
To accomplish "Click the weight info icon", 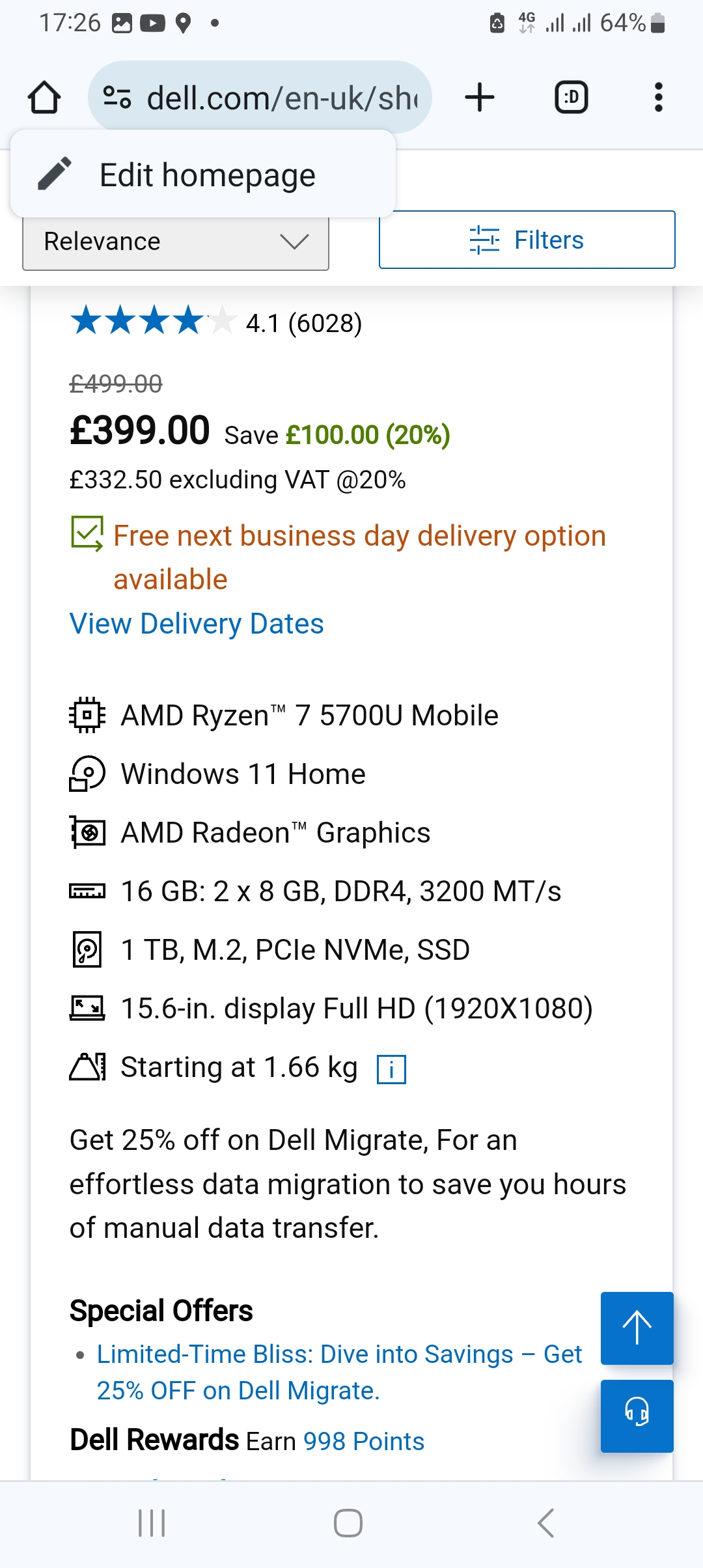I will 391,1069.
